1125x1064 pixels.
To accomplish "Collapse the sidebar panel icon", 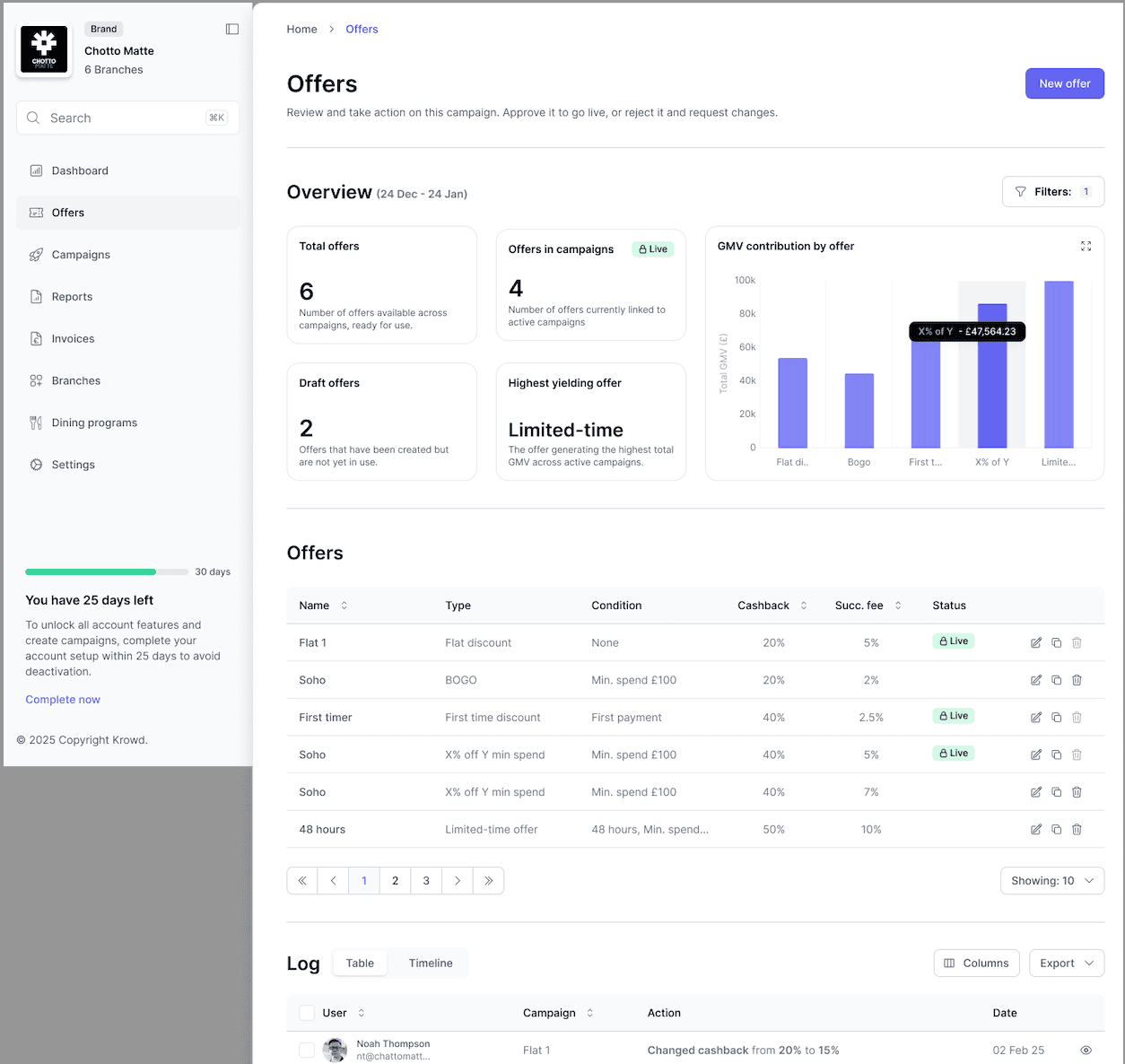I will point(232,30).
